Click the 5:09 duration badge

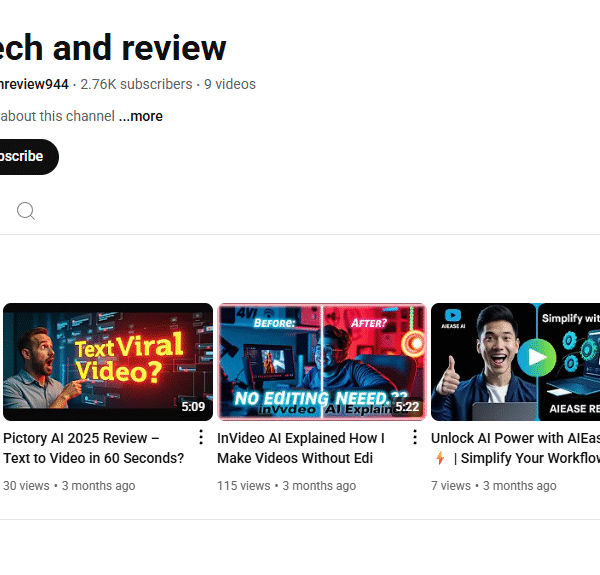pos(193,407)
